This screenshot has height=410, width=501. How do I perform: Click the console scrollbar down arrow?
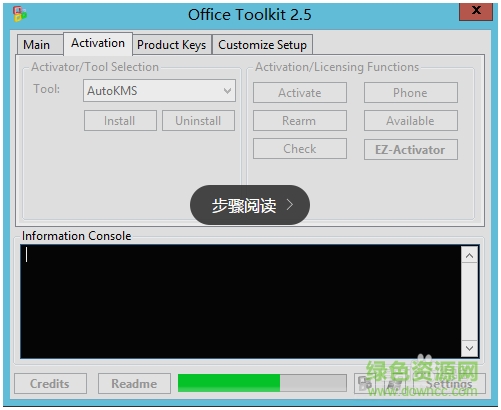click(x=470, y=348)
